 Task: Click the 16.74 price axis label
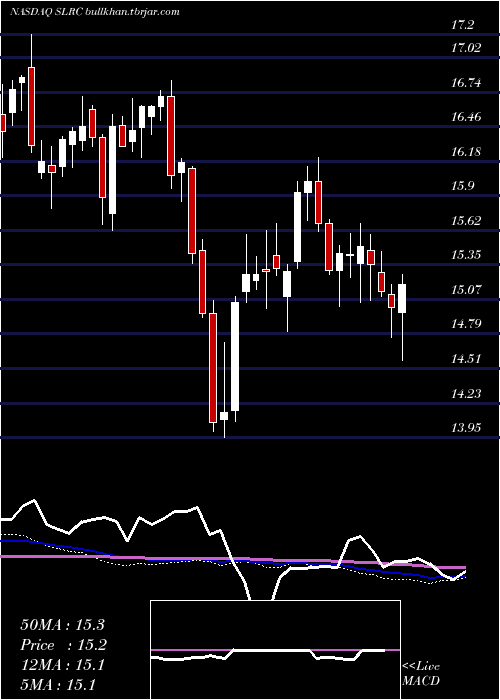(466, 82)
